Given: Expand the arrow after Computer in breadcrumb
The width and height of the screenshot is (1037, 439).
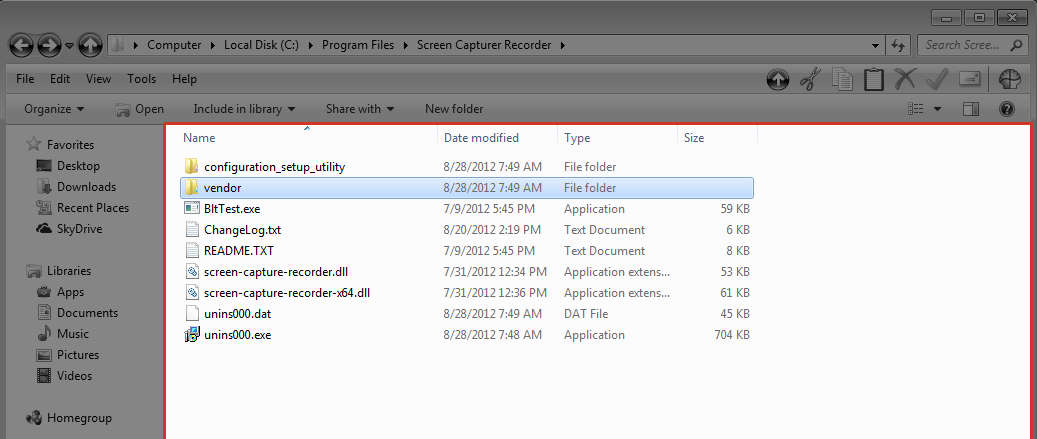Looking at the screenshot, I should [213, 46].
